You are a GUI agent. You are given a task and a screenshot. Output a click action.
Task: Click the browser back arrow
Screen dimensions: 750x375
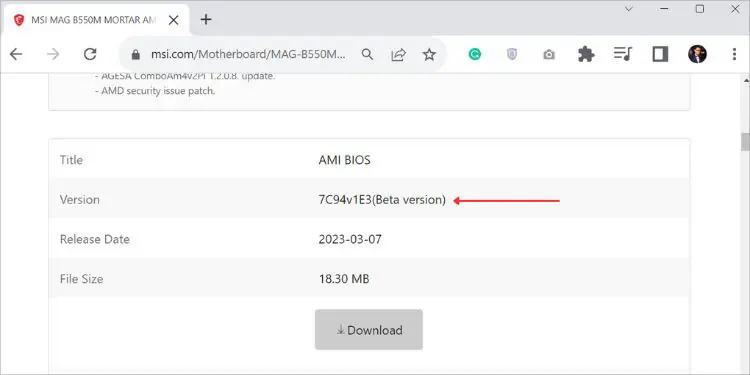(16, 55)
